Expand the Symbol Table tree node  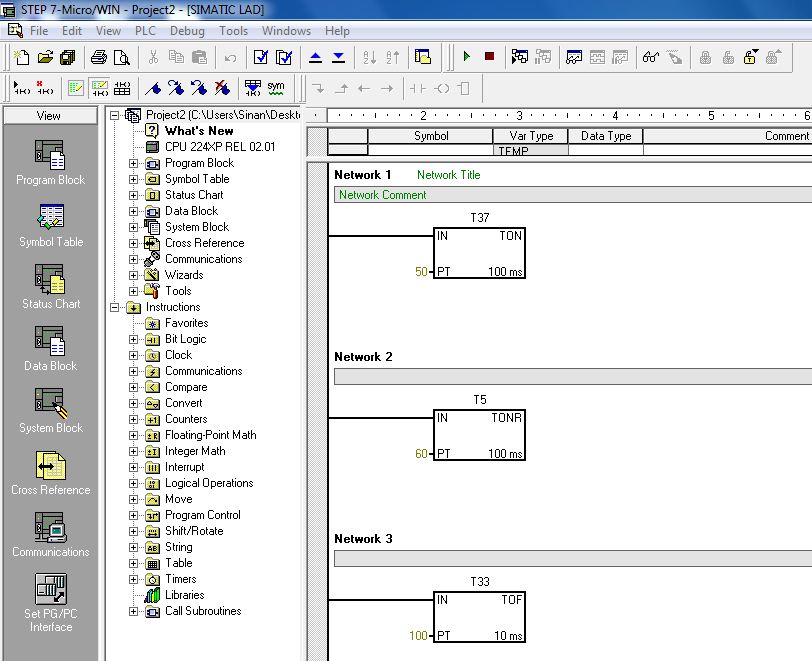click(x=133, y=179)
